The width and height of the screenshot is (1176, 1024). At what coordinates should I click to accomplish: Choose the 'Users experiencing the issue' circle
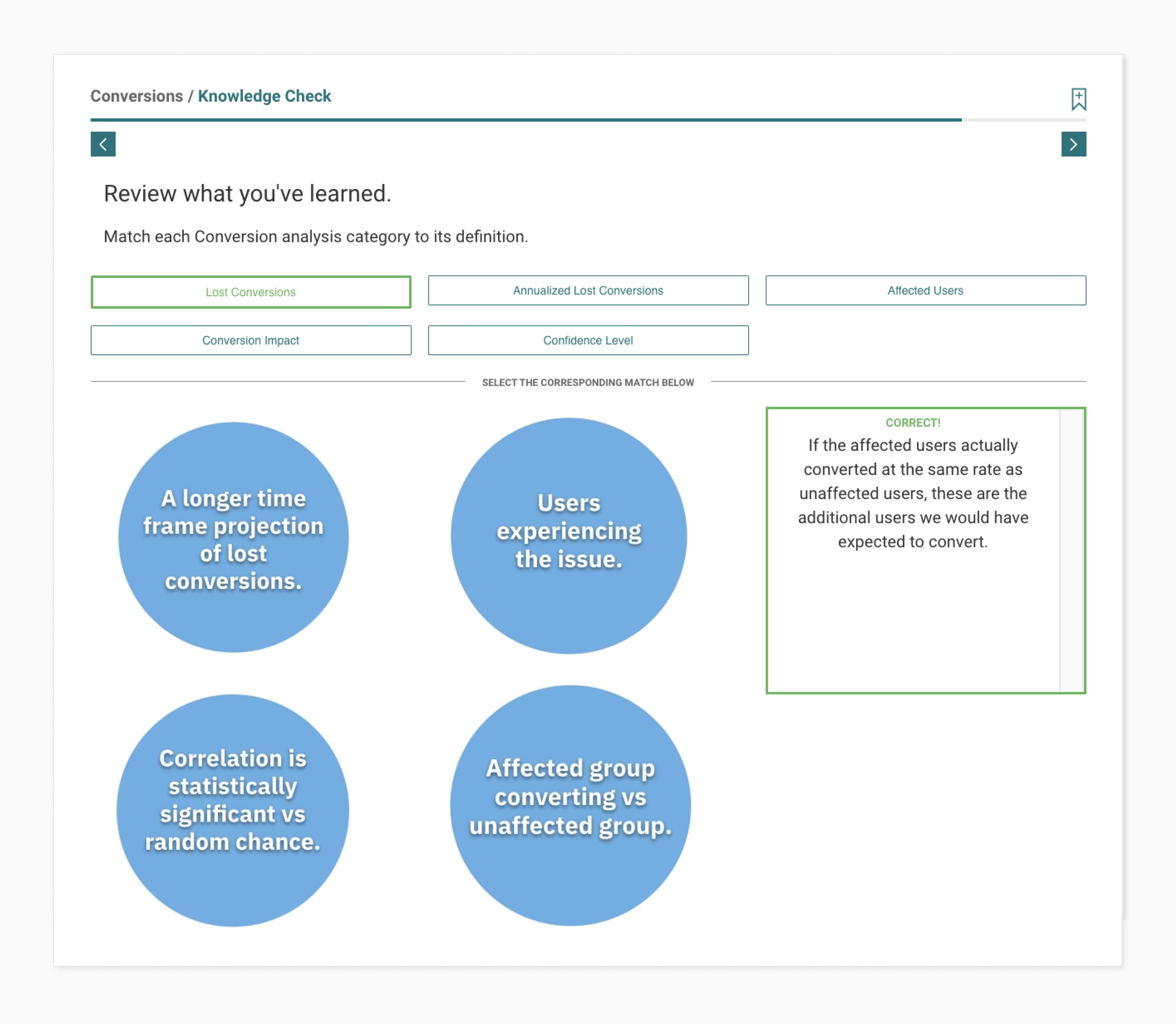[569, 535]
